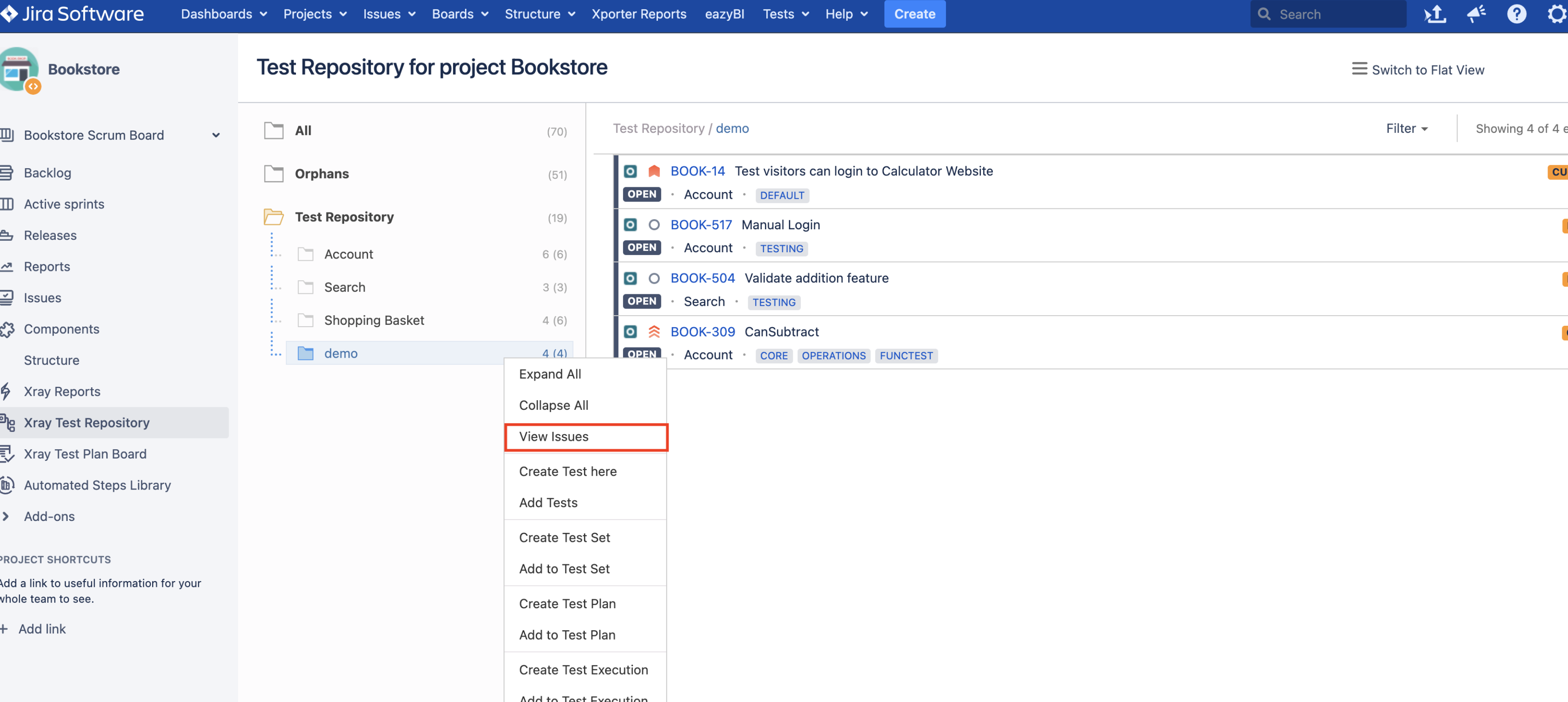The width and height of the screenshot is (1568, 702).
Task: Select Create Test Plan menu entry
Action: click(x=585, y=603)
